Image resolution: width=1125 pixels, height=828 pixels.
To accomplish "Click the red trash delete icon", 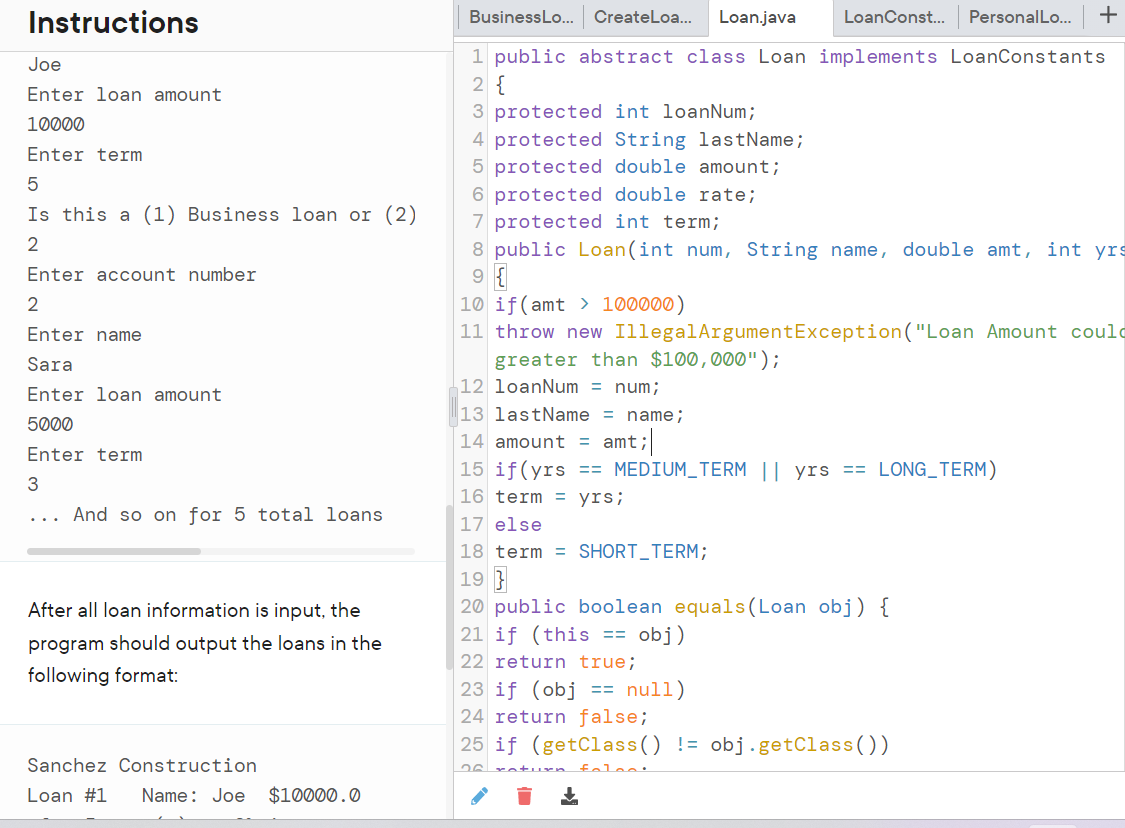I will [x=524, y=796].
